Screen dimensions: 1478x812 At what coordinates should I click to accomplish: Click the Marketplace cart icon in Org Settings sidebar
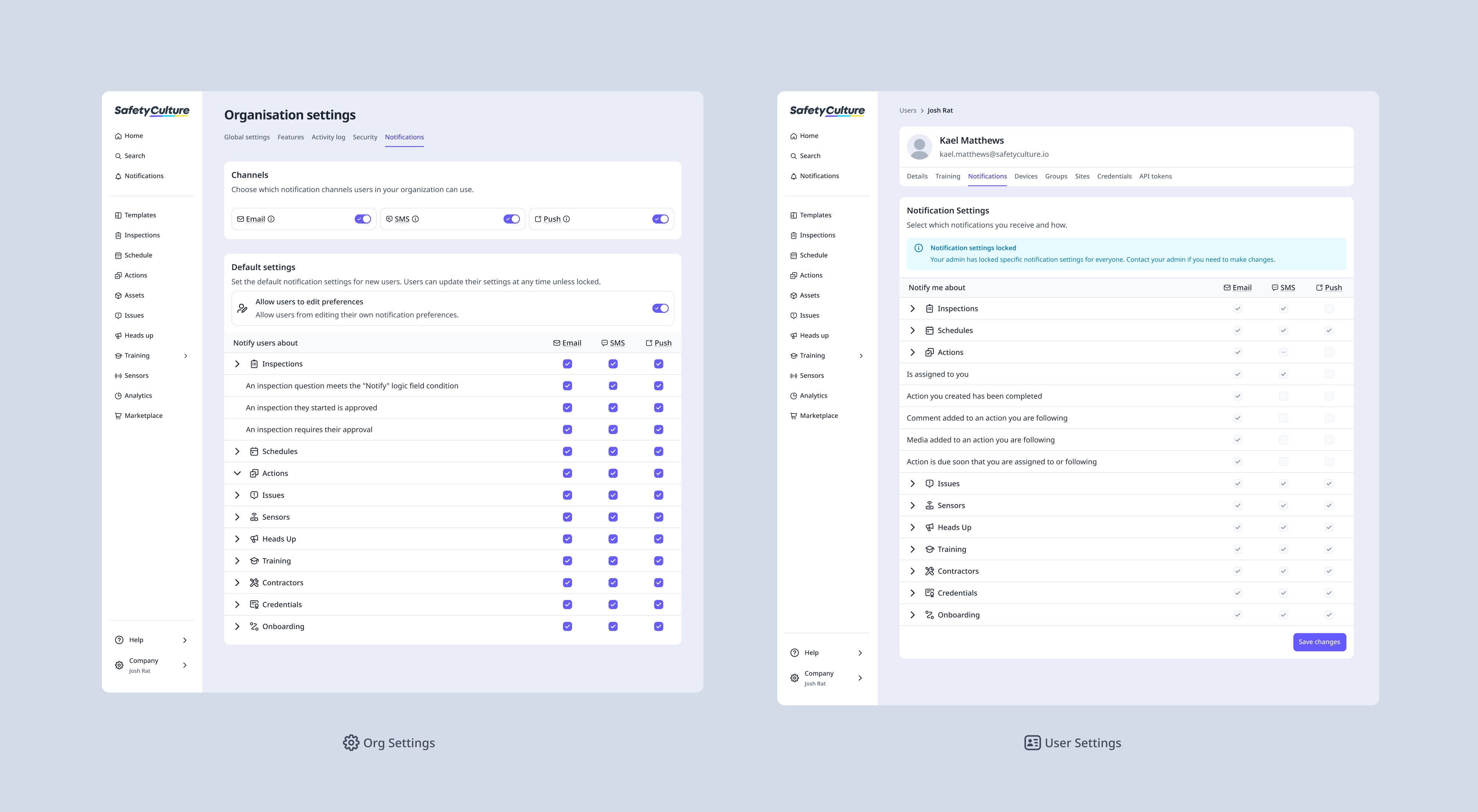tap(118, 416)
